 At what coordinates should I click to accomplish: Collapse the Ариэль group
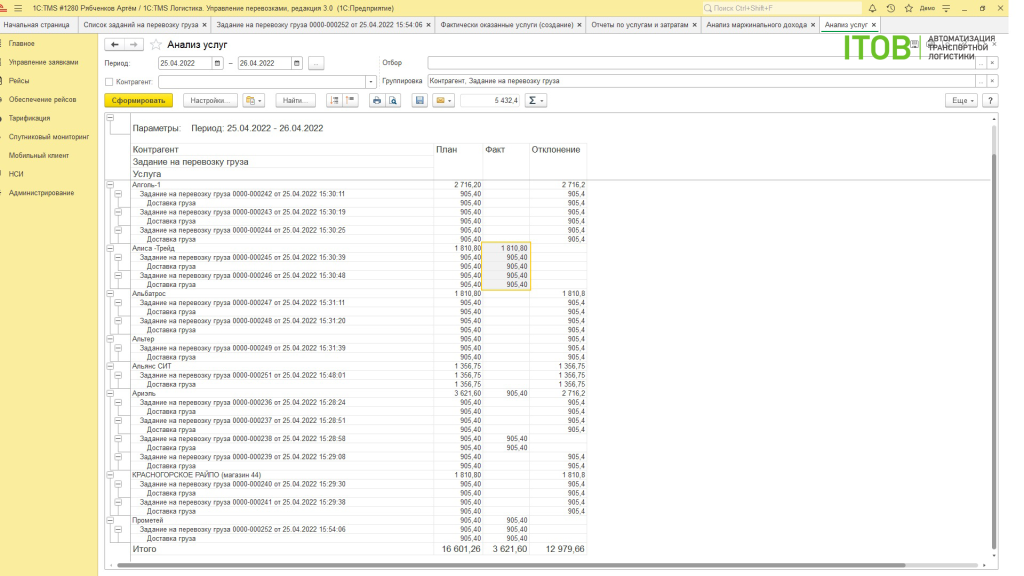(x=110, y=393)
